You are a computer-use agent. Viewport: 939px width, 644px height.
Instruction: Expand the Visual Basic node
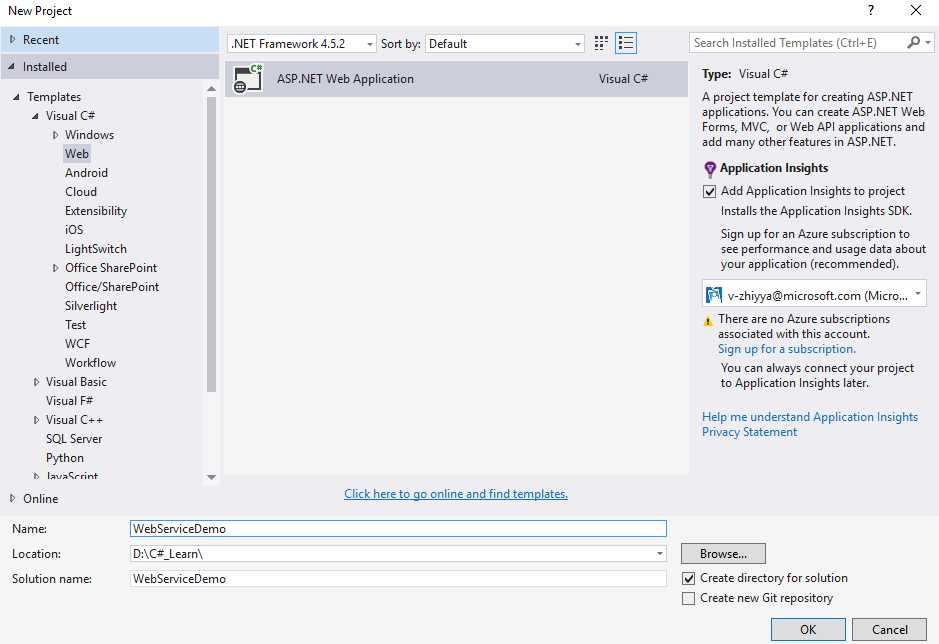36,382
